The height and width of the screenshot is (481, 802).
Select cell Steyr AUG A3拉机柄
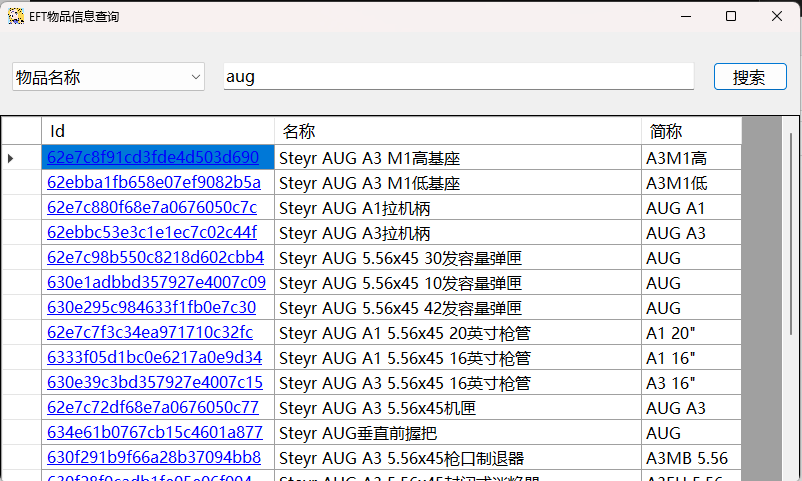[x=458, y=233]
